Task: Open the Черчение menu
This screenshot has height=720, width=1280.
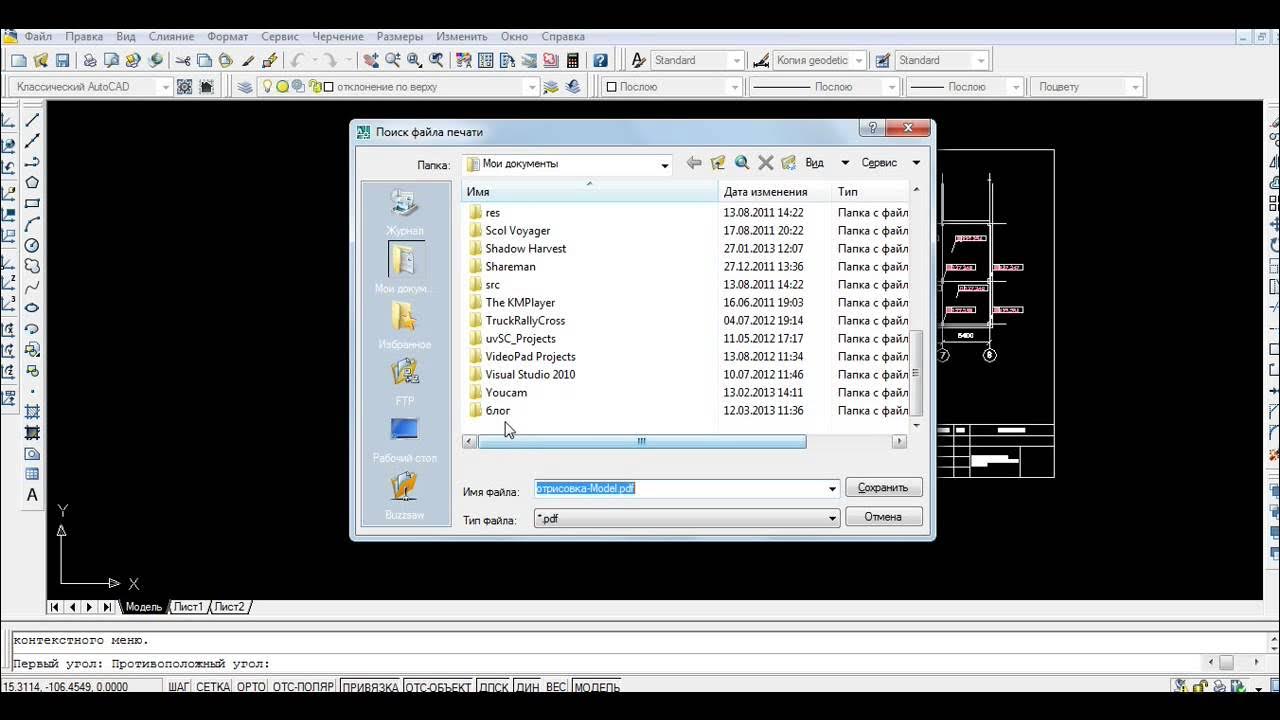Action: pyautogui.click(x=338, y=36)
